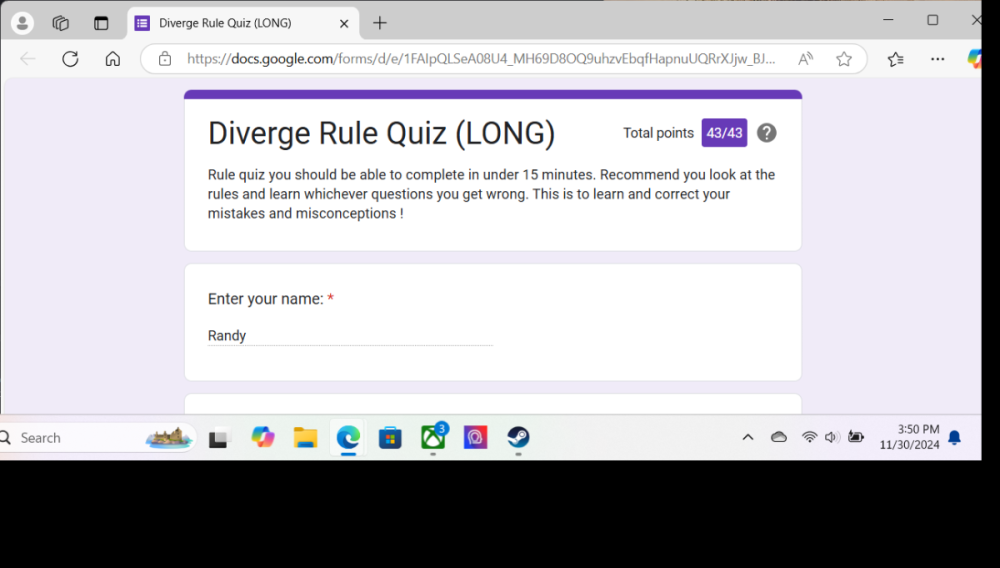This screenshot has width=1000, height=568.
Task: Click the help question mark beside score
Action: [x=766, y=133]
